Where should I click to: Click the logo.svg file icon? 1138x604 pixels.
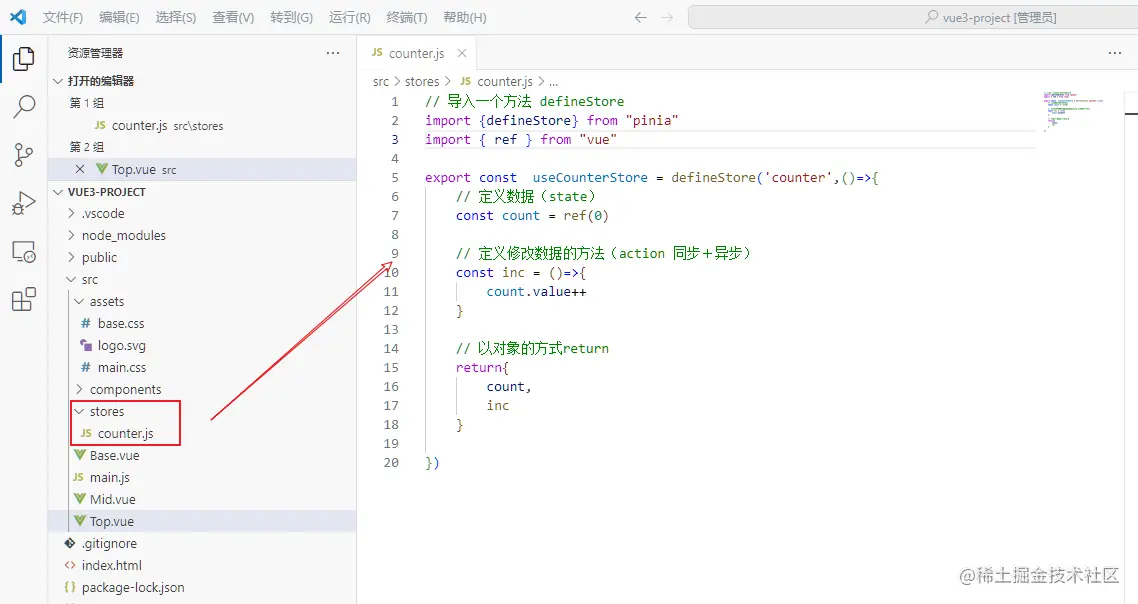[x=86, y=345]
